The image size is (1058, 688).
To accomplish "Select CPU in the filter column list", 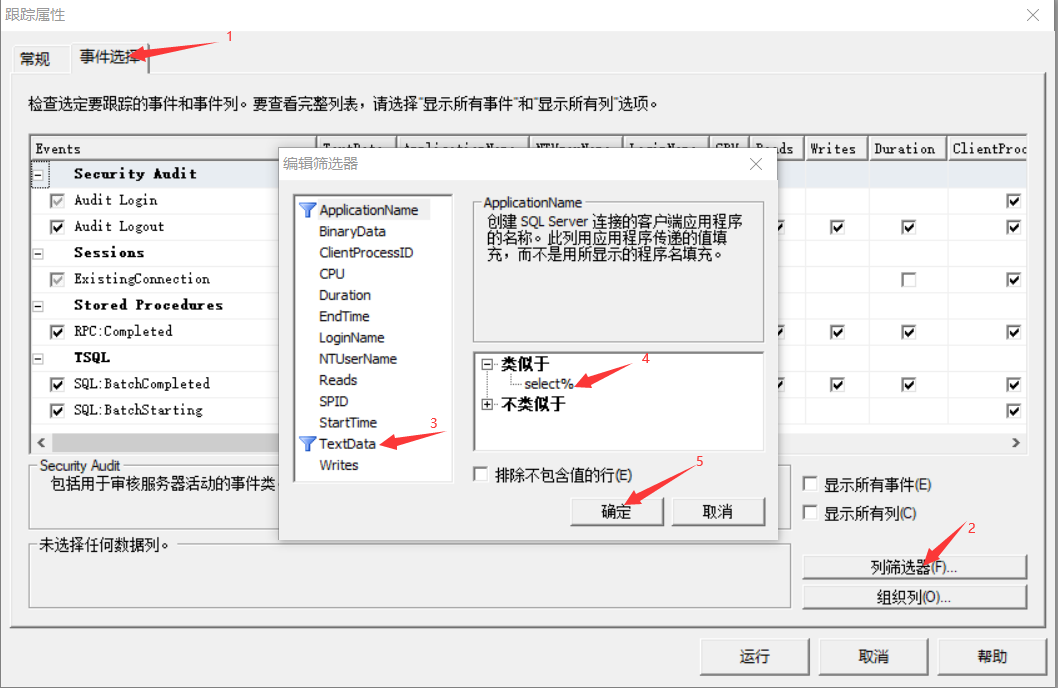I will pyautogui.click(x=331, y=274).
